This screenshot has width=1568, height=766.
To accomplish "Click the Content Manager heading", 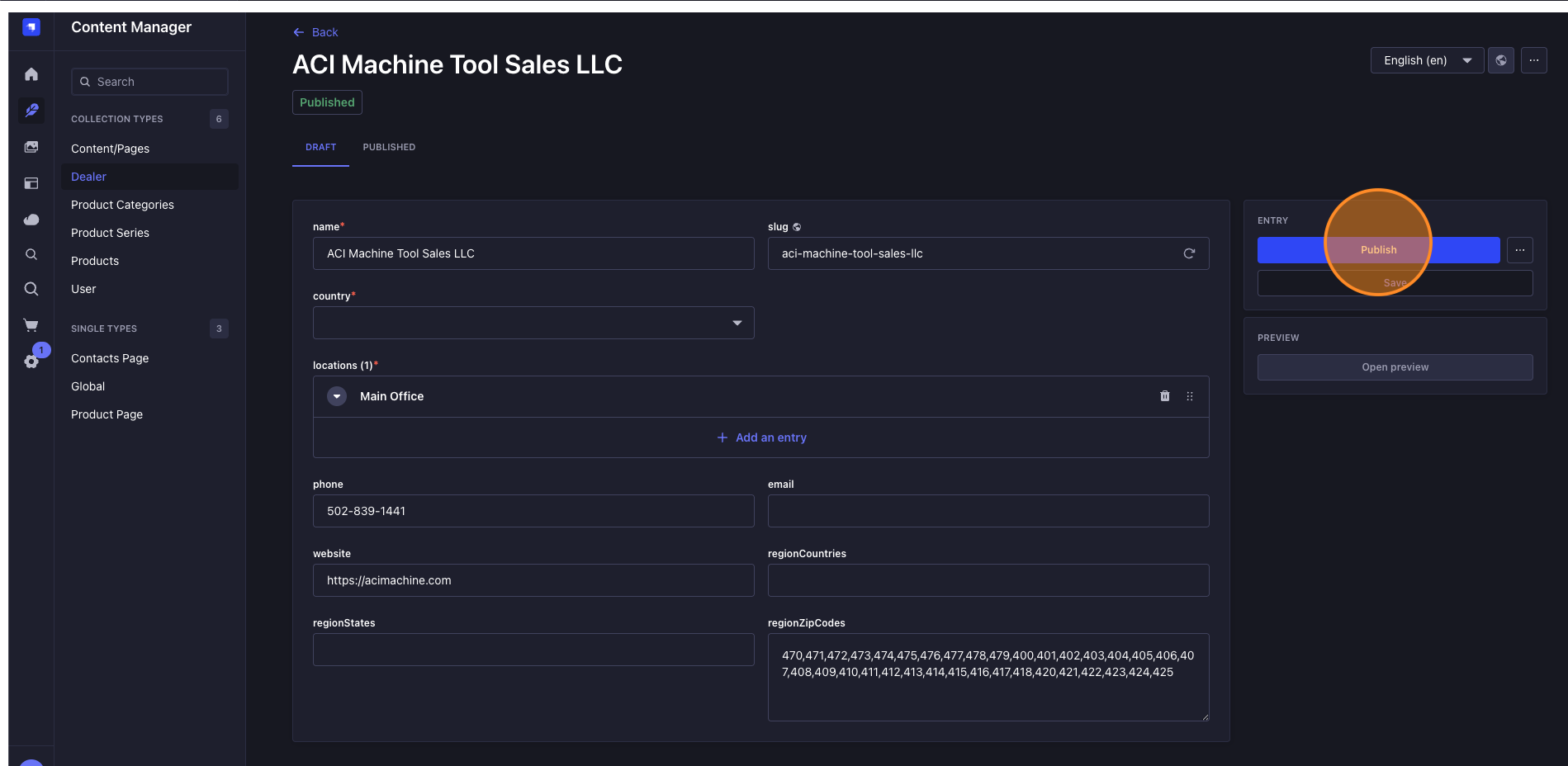I will click(x=131, y=27).
